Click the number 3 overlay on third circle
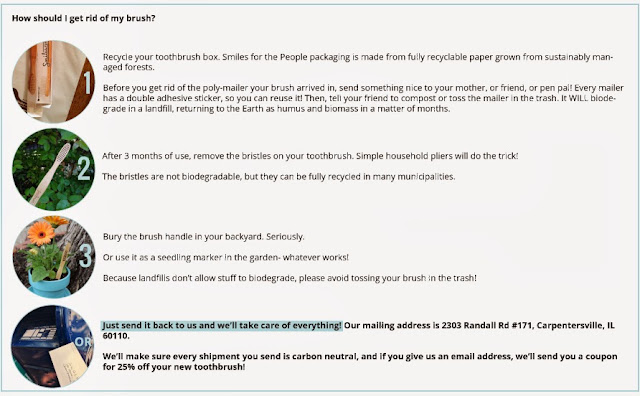Viewport: 640px width, 396px height. [85, 256]
